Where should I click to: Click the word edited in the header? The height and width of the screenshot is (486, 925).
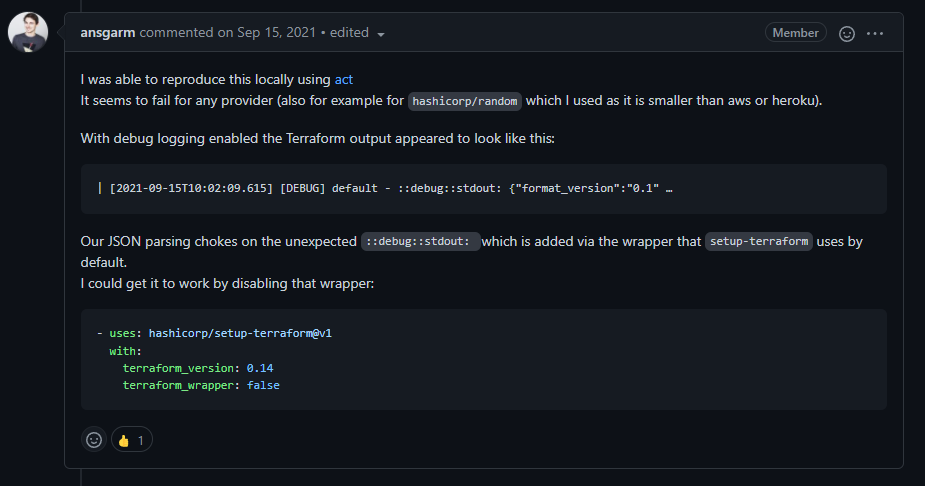[349, 32]
